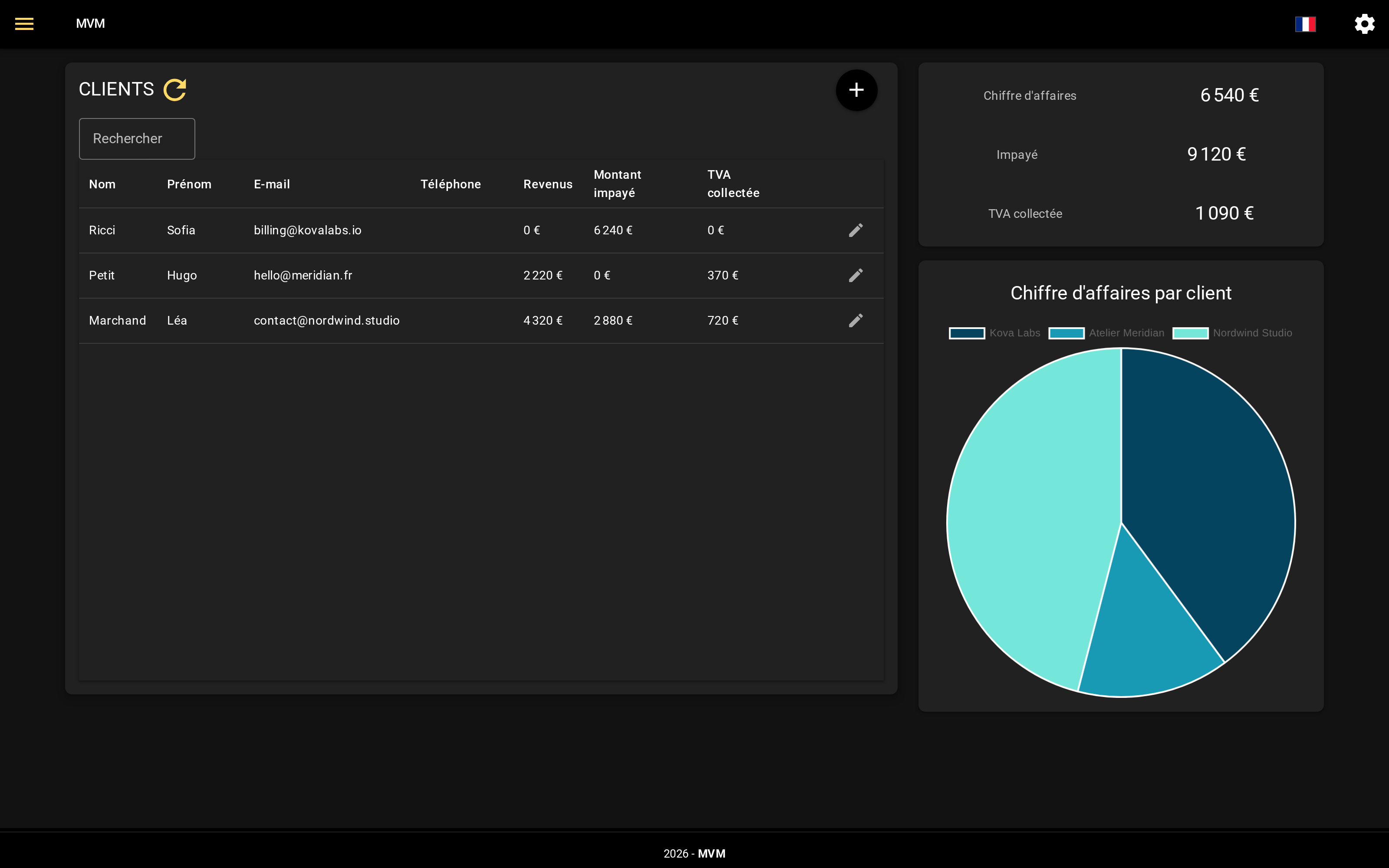This screenshot has width=1389, height=868.
Task: Click the 4 320 € revenue value
Action: tap(543, 320)
